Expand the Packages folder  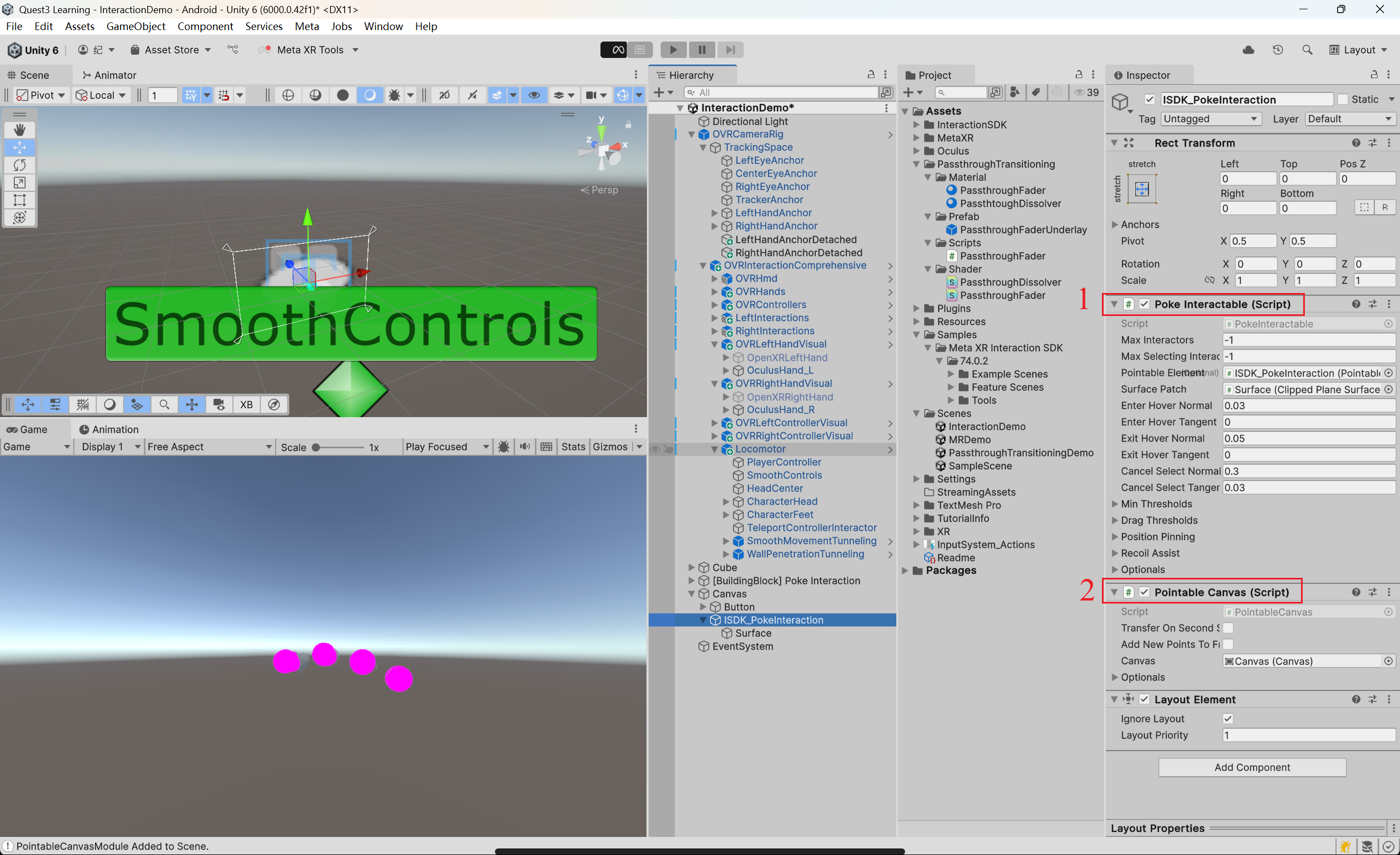point(905,571)
